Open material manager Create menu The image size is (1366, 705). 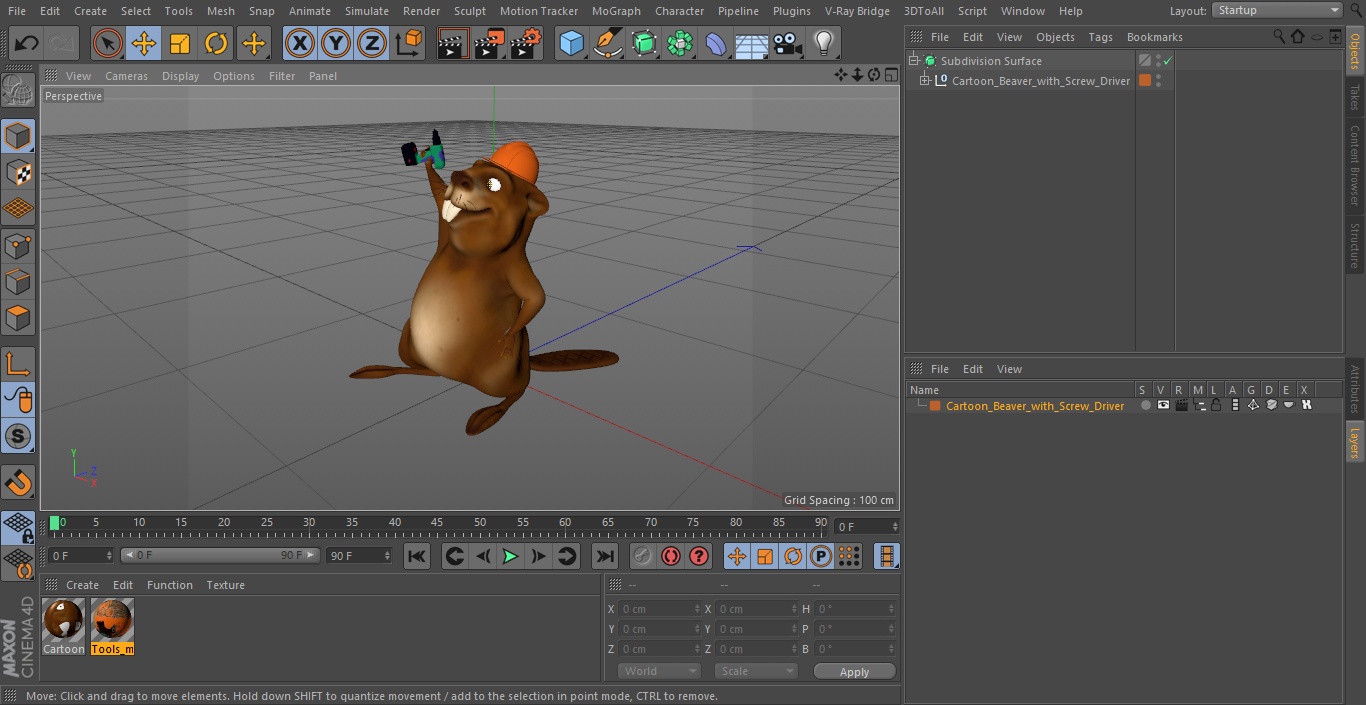pos(82,585)
